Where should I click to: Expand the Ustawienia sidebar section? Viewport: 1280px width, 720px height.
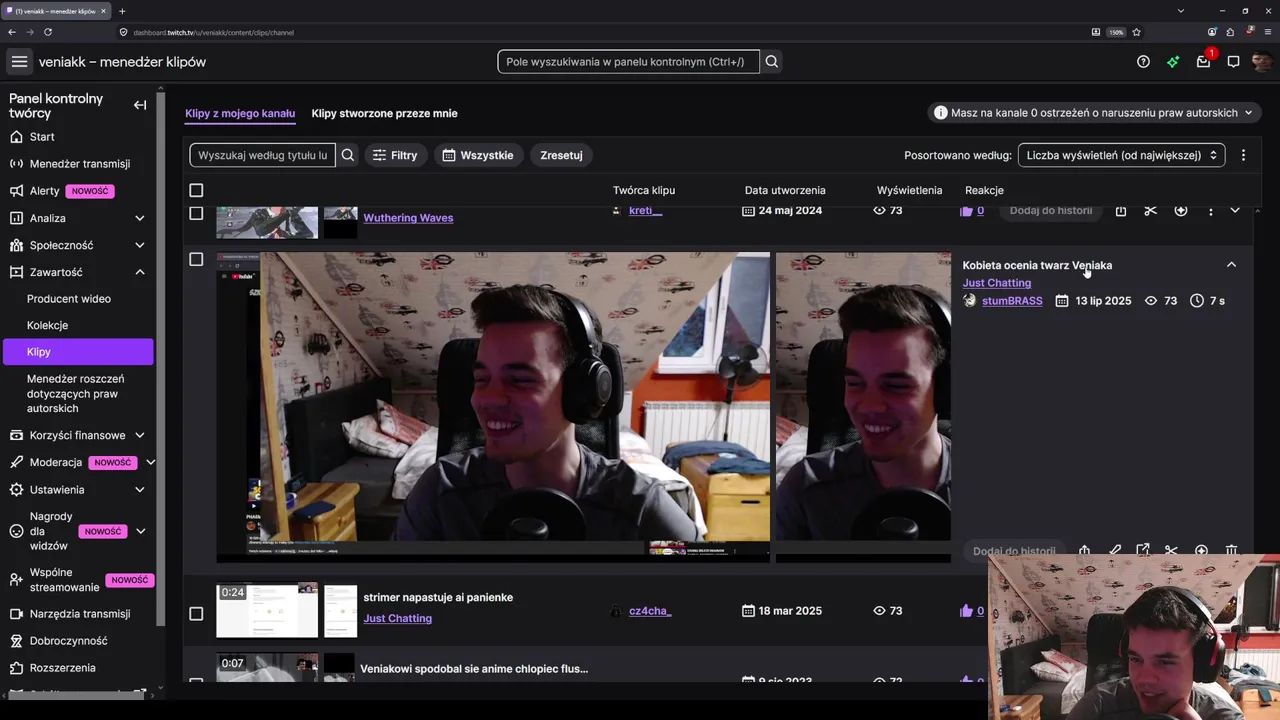pyautogui.click(x=140, y=490)
